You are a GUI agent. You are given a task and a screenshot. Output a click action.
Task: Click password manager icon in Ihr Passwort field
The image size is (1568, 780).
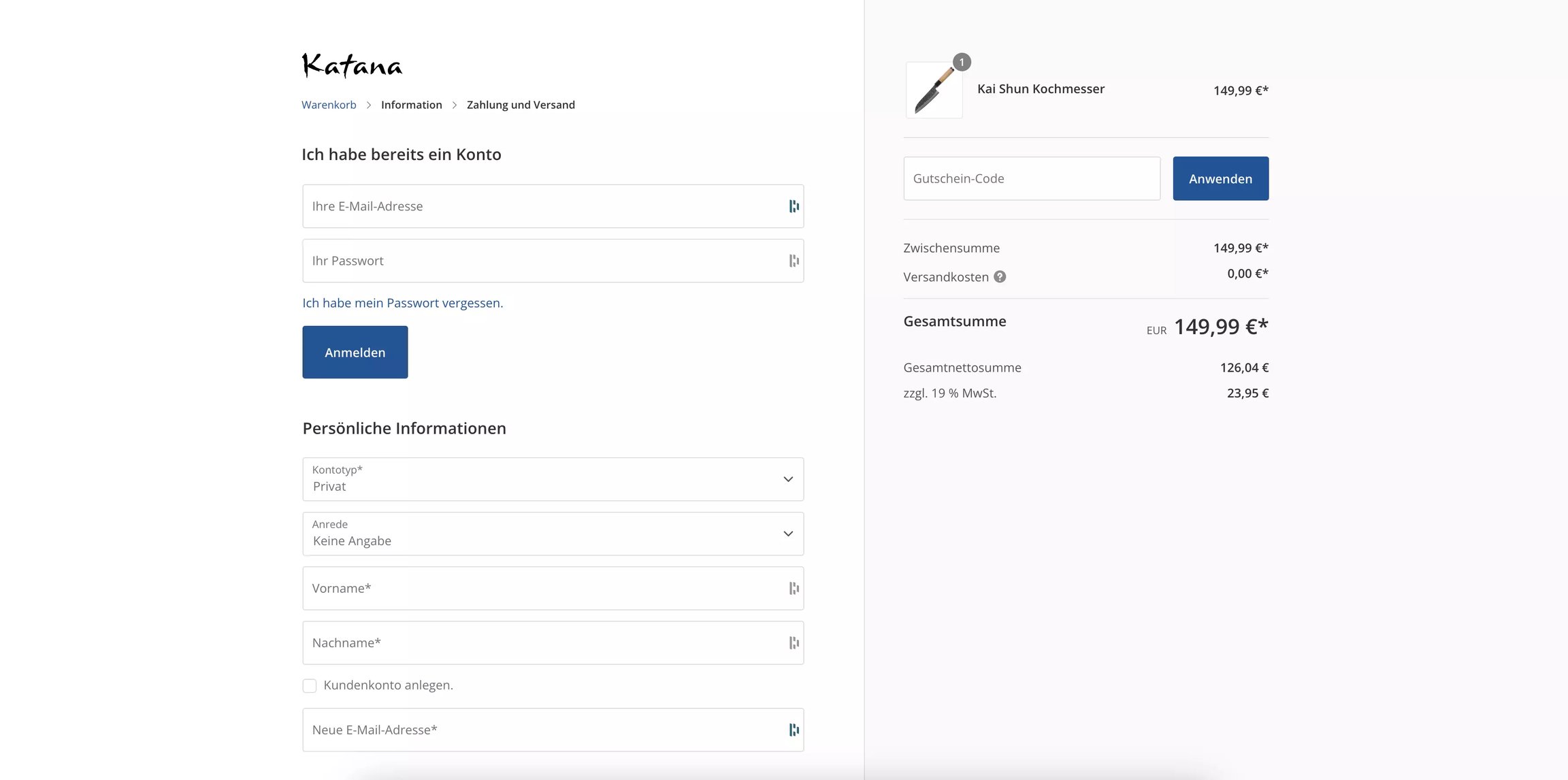click(x=794, y=261)
